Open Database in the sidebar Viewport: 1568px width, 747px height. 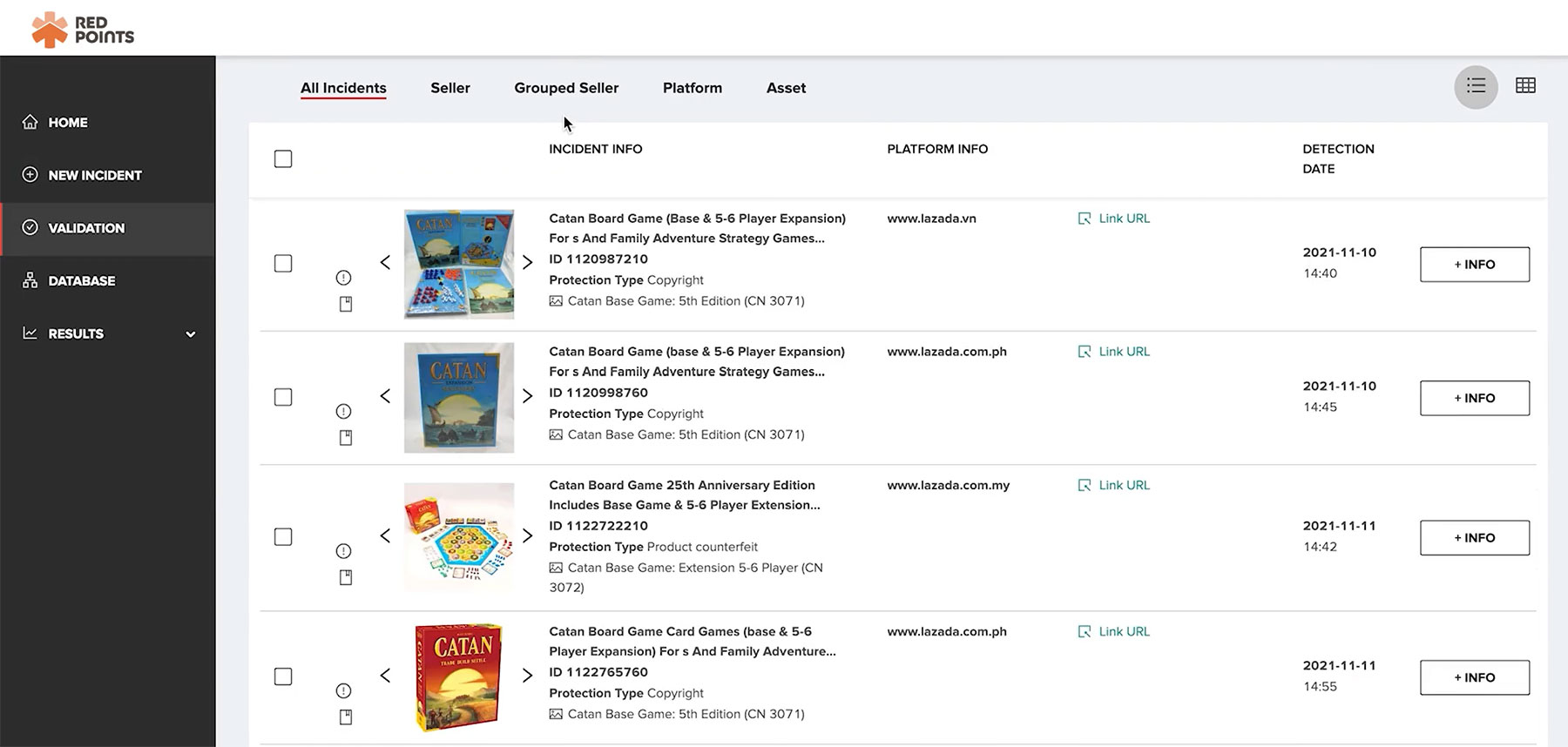[x=107, y=280]
